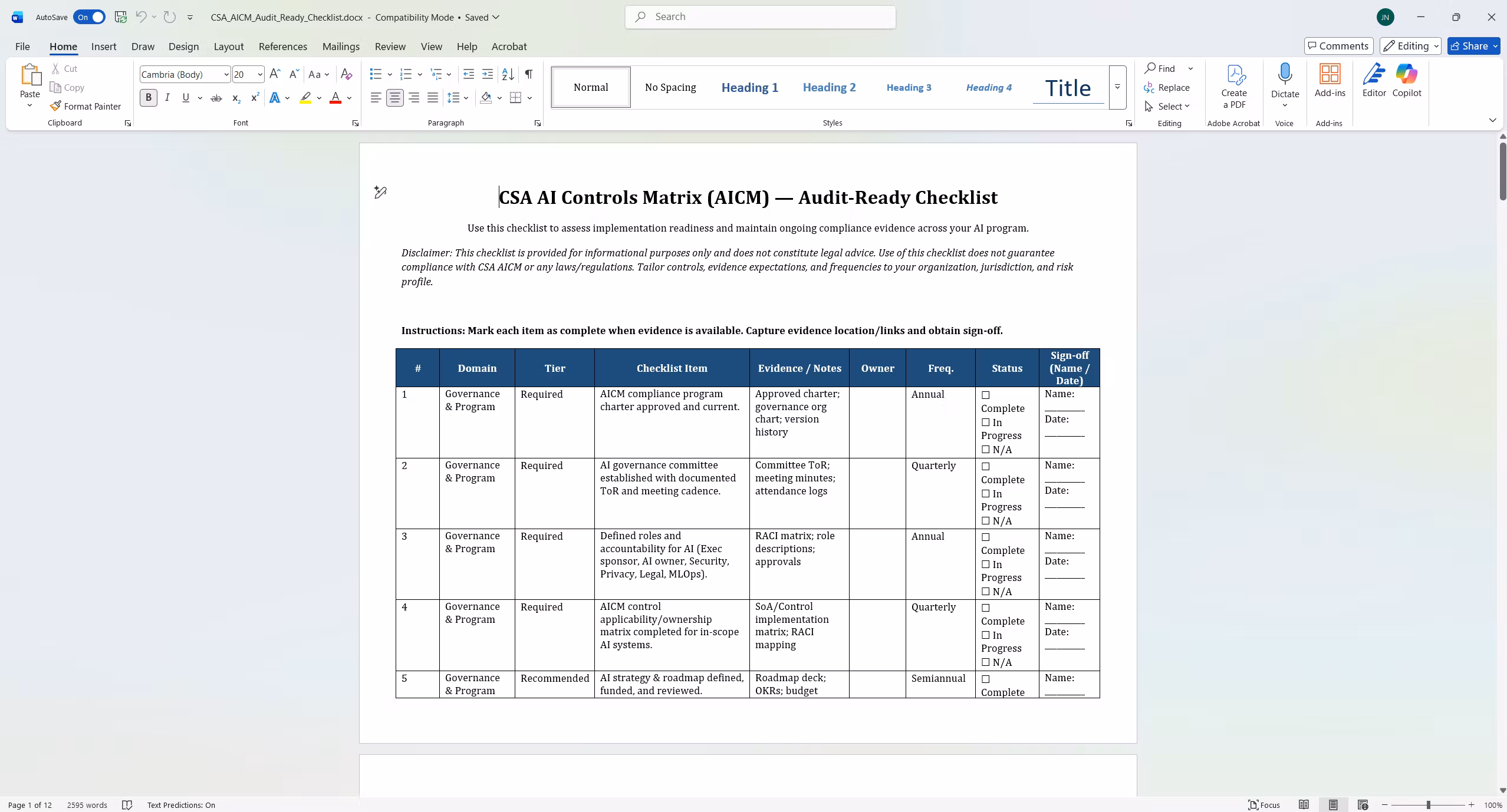The width and height of the screenshot is (1507, 812).
Task: Show paragraph marks and hidden symbols
Action: (529, 74)
